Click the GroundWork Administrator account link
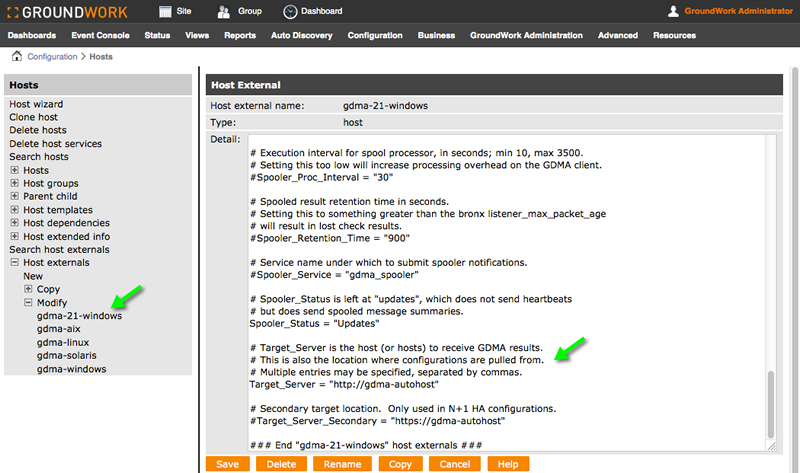This screenshot has height=473, width=800. pos(738,11)
